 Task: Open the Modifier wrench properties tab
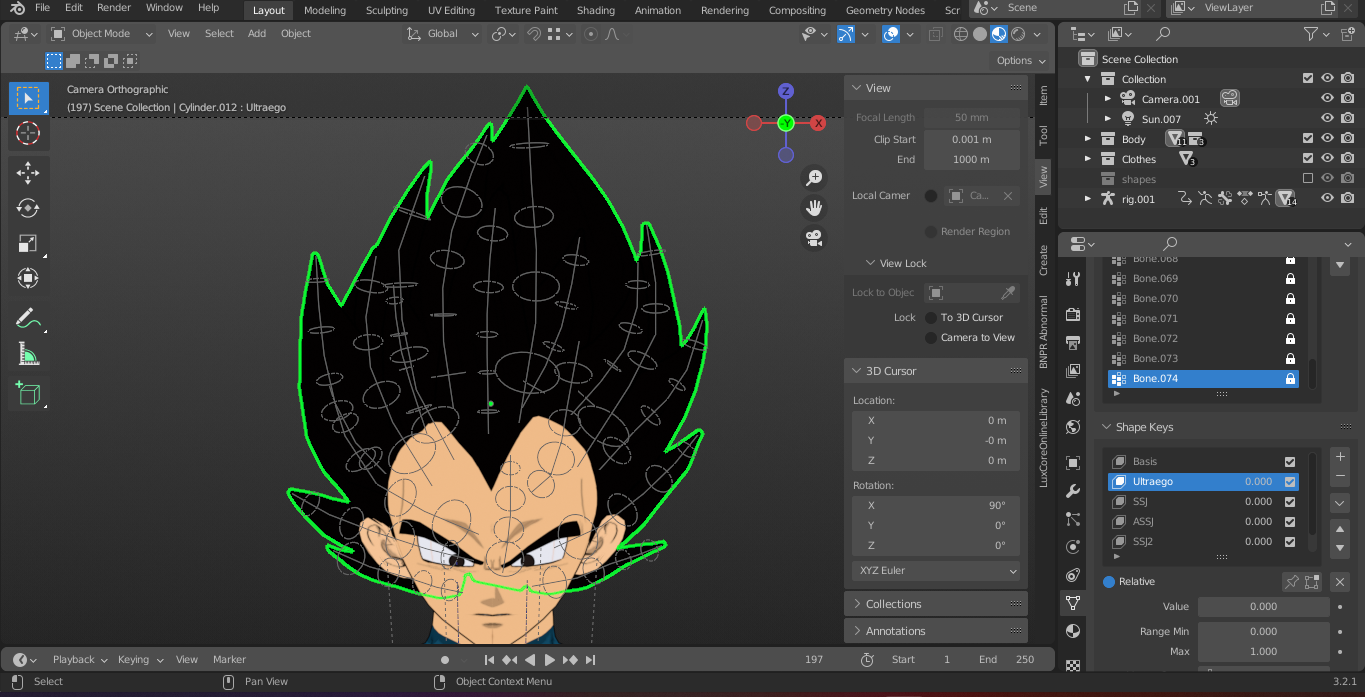pyautogui.click(x=1073, y=491)
